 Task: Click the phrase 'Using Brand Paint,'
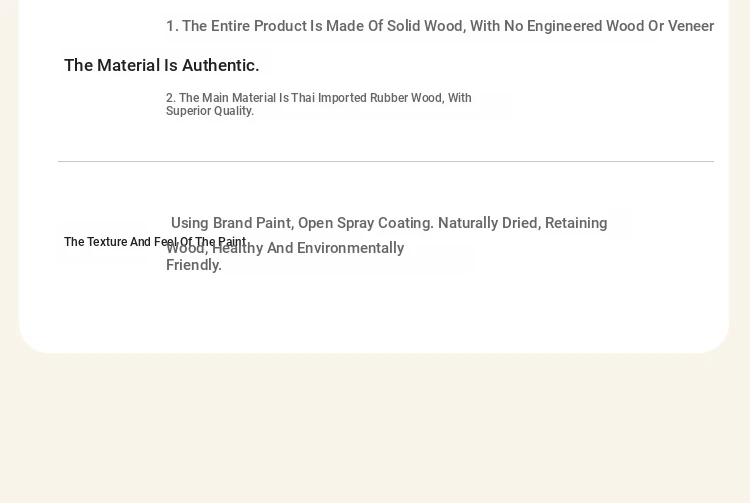point(232,223)
